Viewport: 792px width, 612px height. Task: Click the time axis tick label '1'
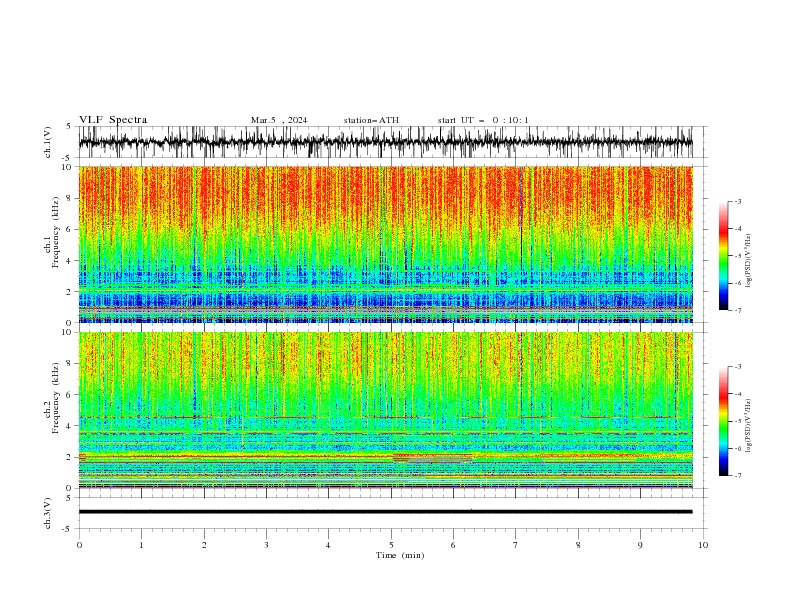141,545
